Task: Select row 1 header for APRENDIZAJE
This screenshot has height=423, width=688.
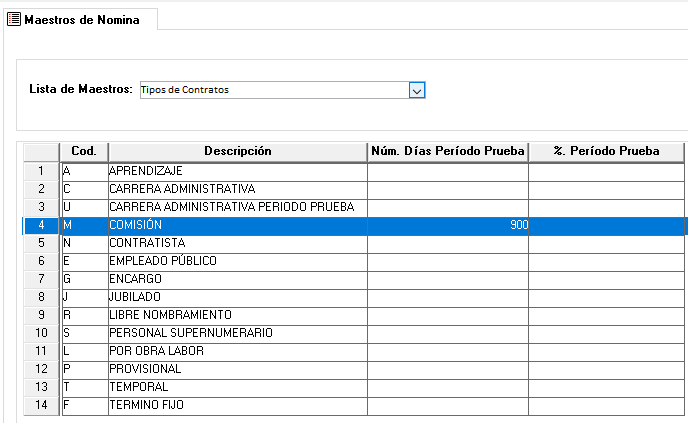Action: [x=41, y=171]
